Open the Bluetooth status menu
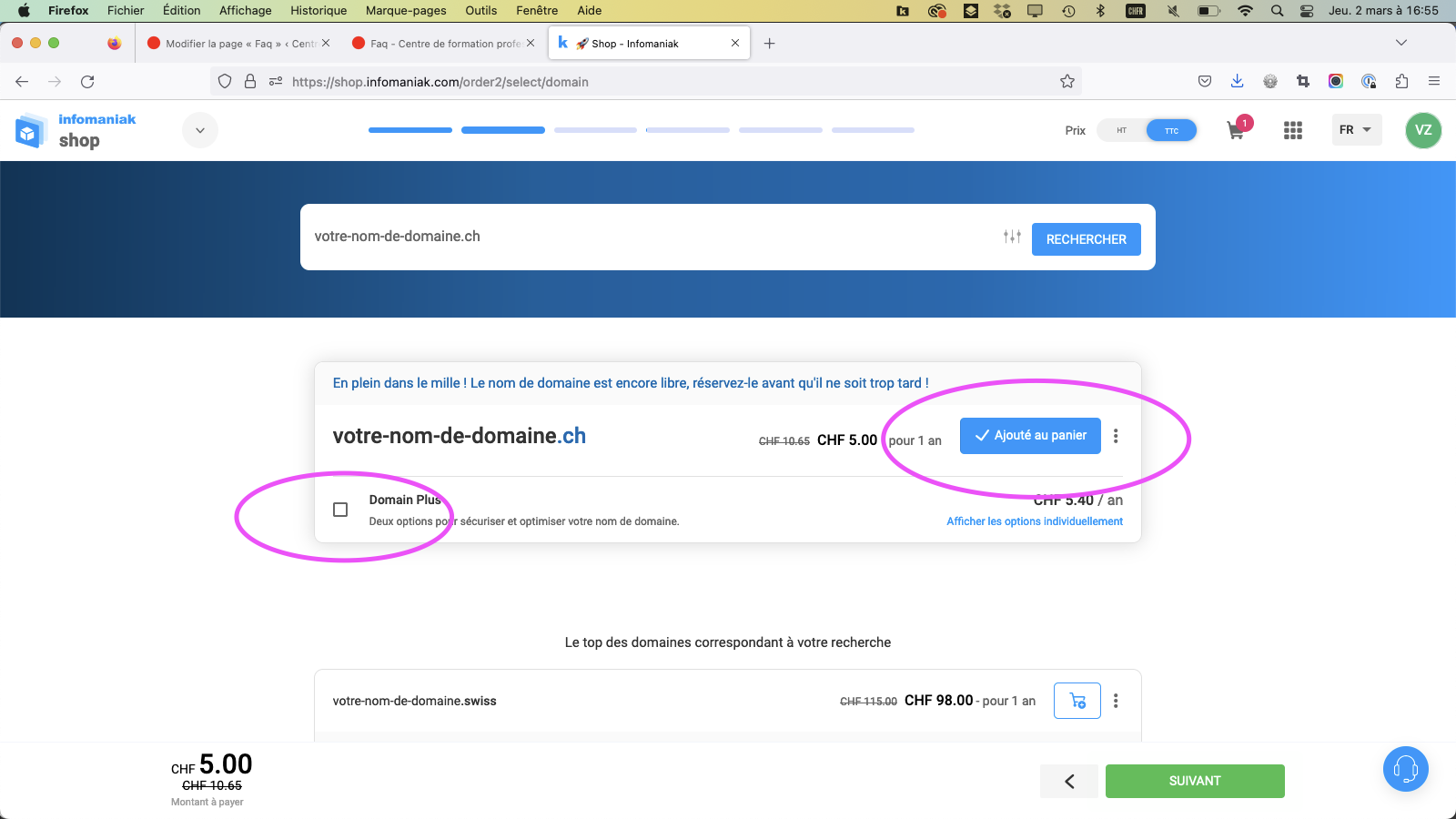 click(1100, 11)
